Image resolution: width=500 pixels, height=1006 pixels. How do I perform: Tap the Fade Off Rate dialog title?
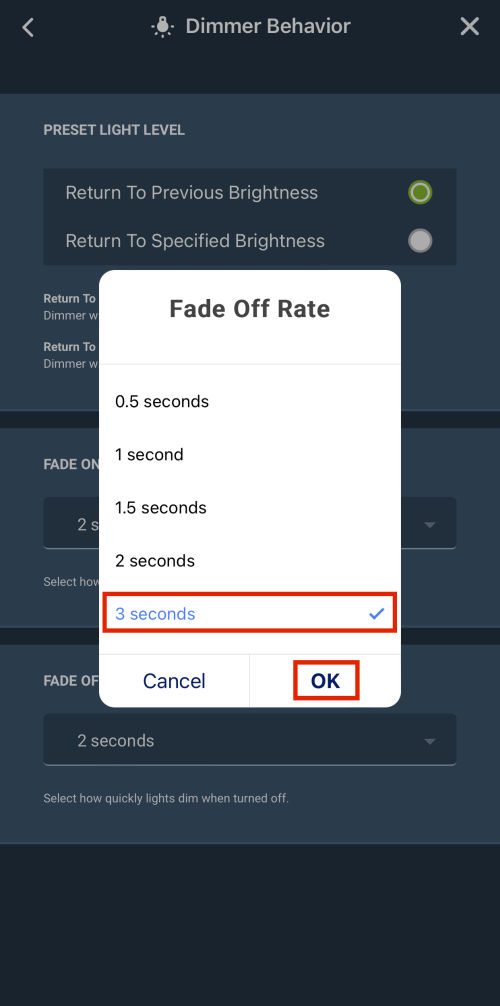(250, 309)
